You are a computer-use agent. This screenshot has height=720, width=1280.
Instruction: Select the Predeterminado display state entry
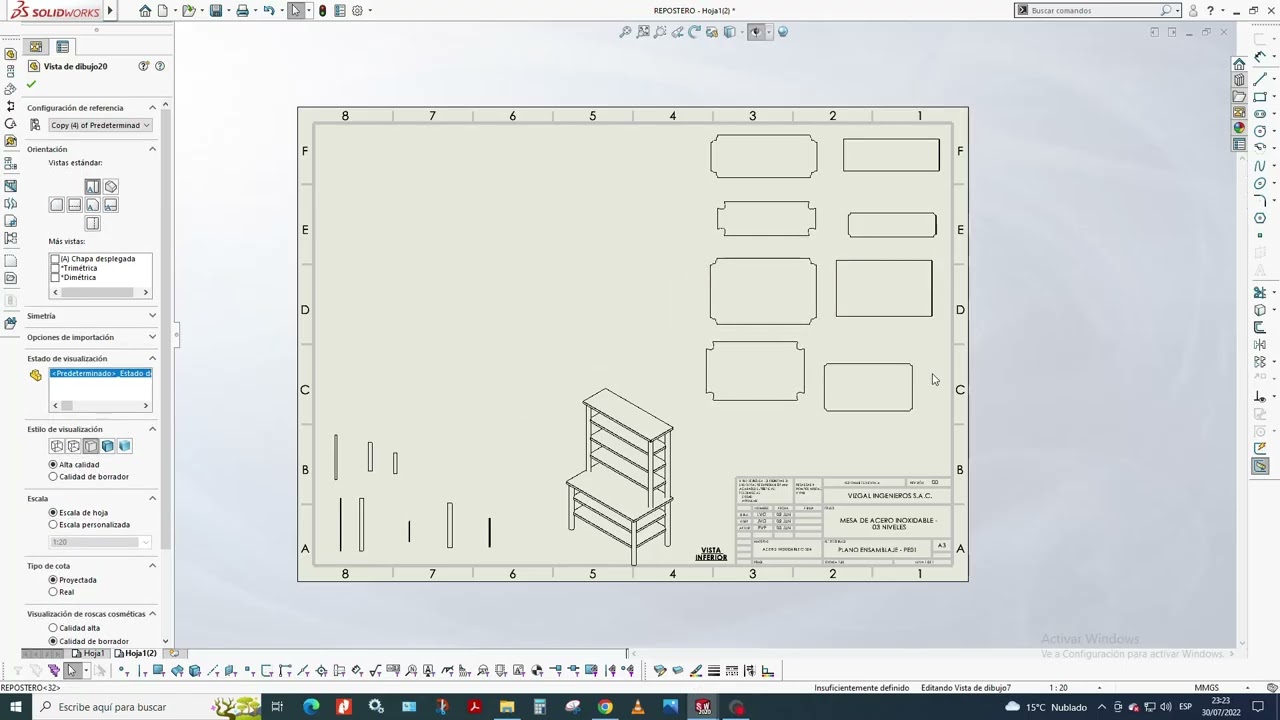point(101,373)
